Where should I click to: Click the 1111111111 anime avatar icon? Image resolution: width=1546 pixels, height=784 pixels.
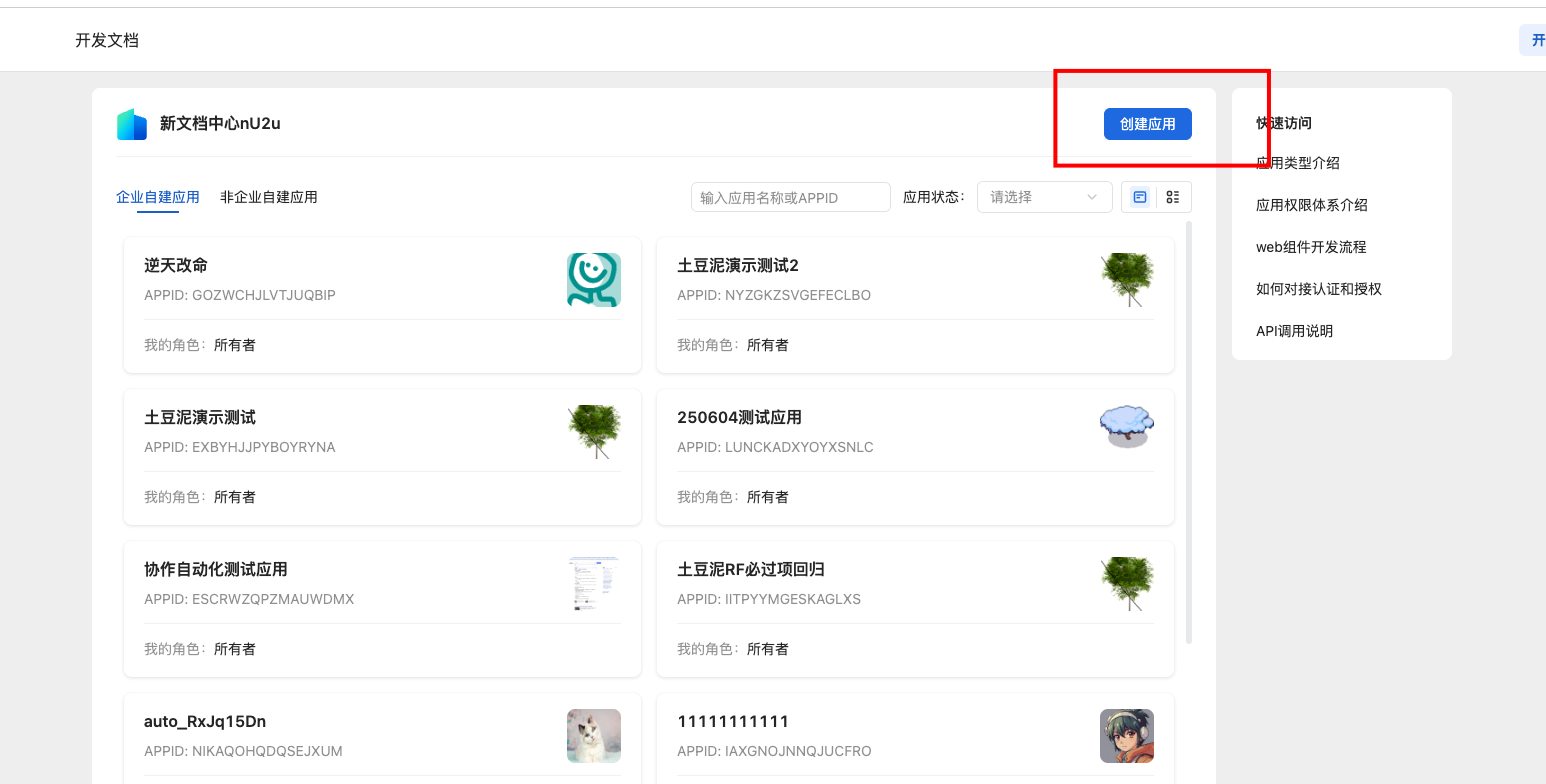coord(1127,736)
